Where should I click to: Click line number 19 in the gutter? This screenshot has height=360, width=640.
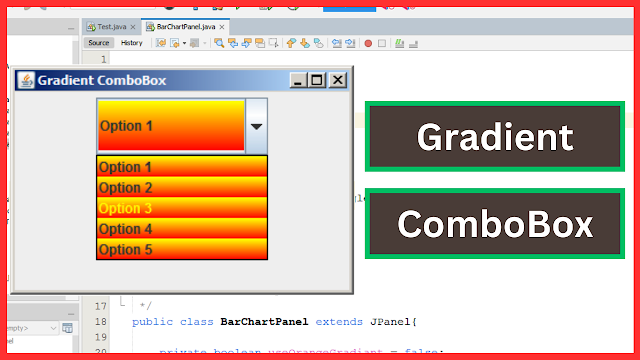101,337
